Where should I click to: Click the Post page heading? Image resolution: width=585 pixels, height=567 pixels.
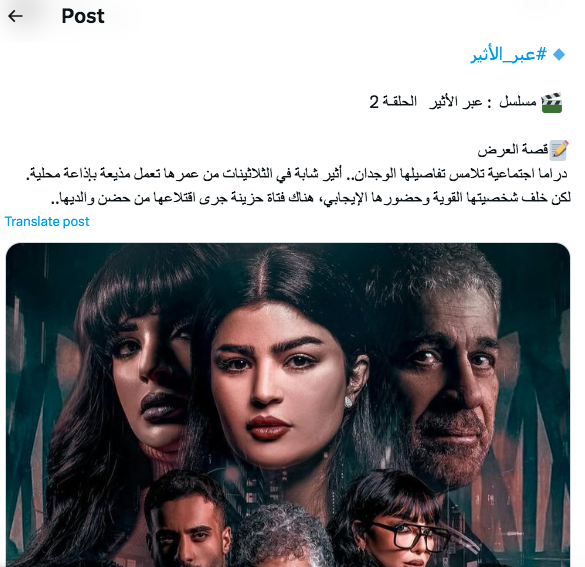coord(83,16)
